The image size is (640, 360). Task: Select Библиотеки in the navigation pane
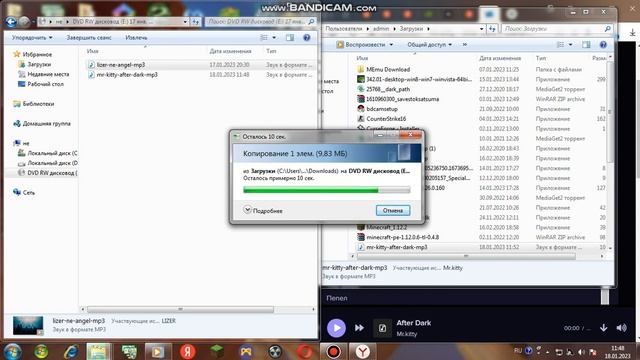click(x=38, y=104)
